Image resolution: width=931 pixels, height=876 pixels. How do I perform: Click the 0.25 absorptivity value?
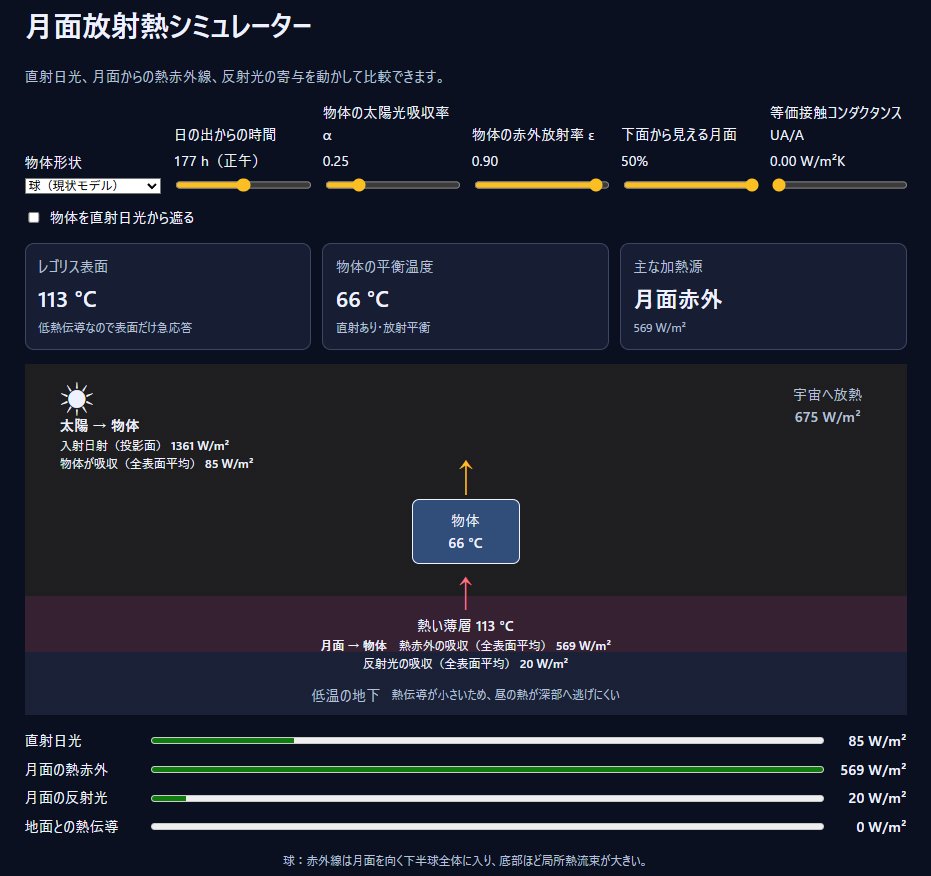pos(335,161)
